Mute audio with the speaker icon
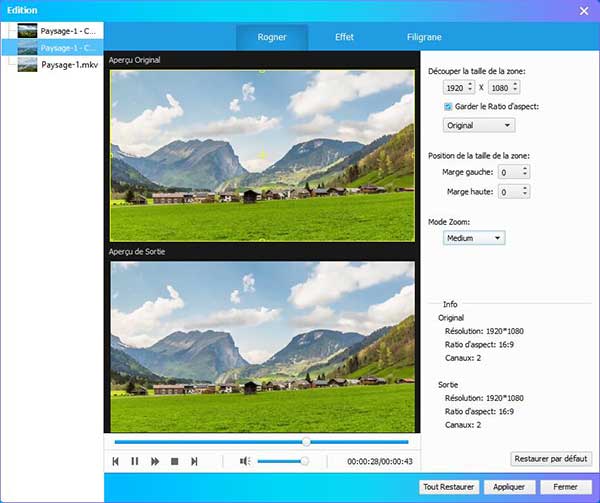 [244, 461]
